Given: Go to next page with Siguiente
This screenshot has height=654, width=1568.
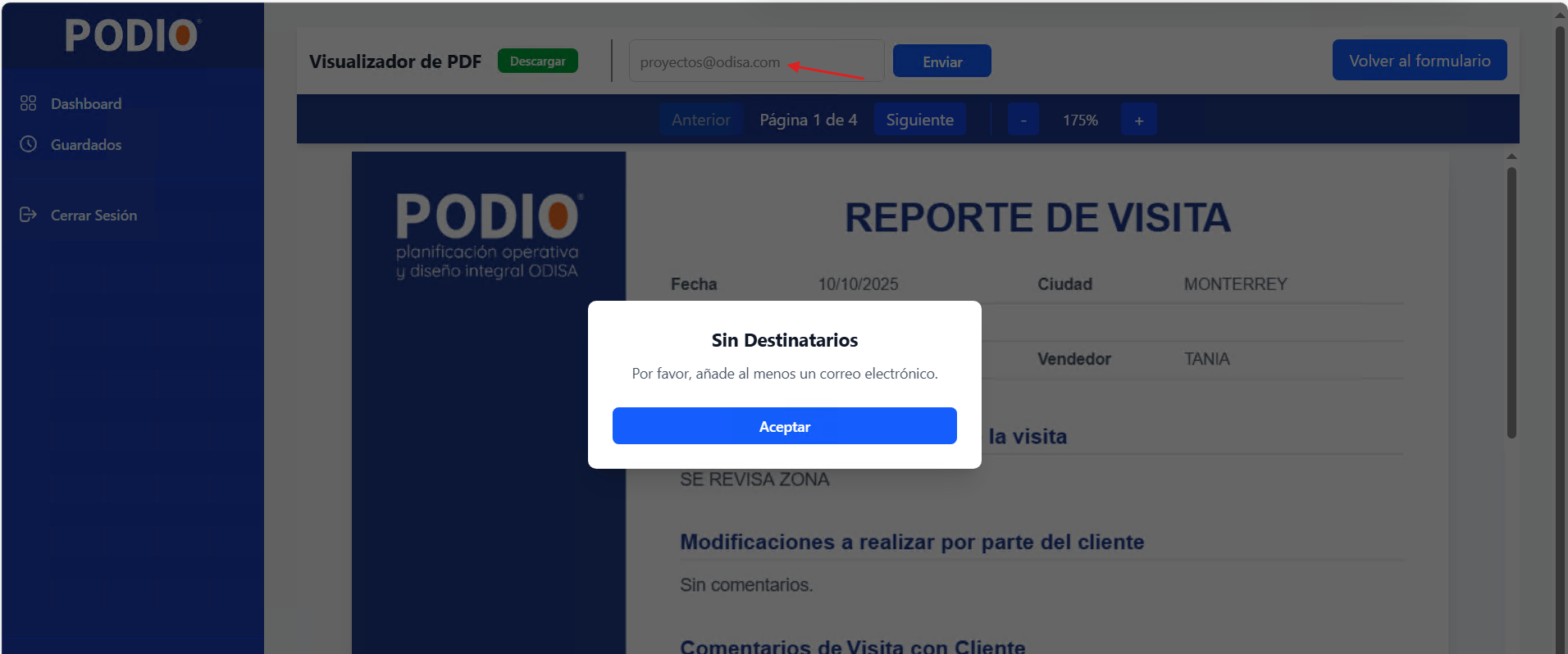Looking at the screenshot, I should coord(919,120).
